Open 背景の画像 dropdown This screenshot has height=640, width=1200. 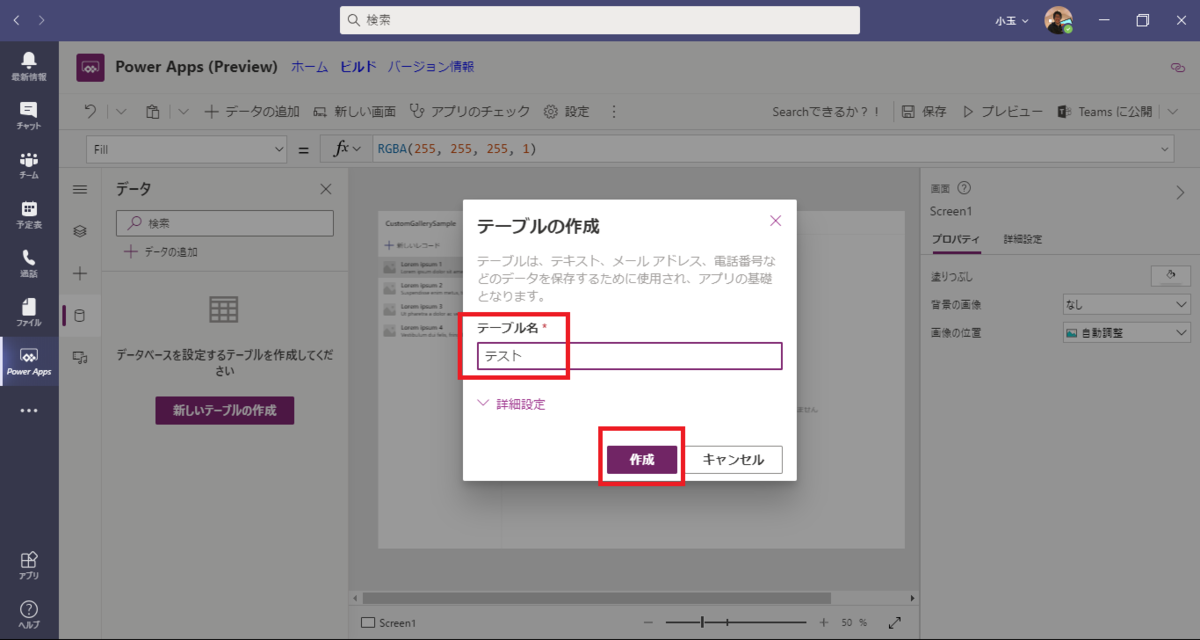click(x=1126, y=305)
